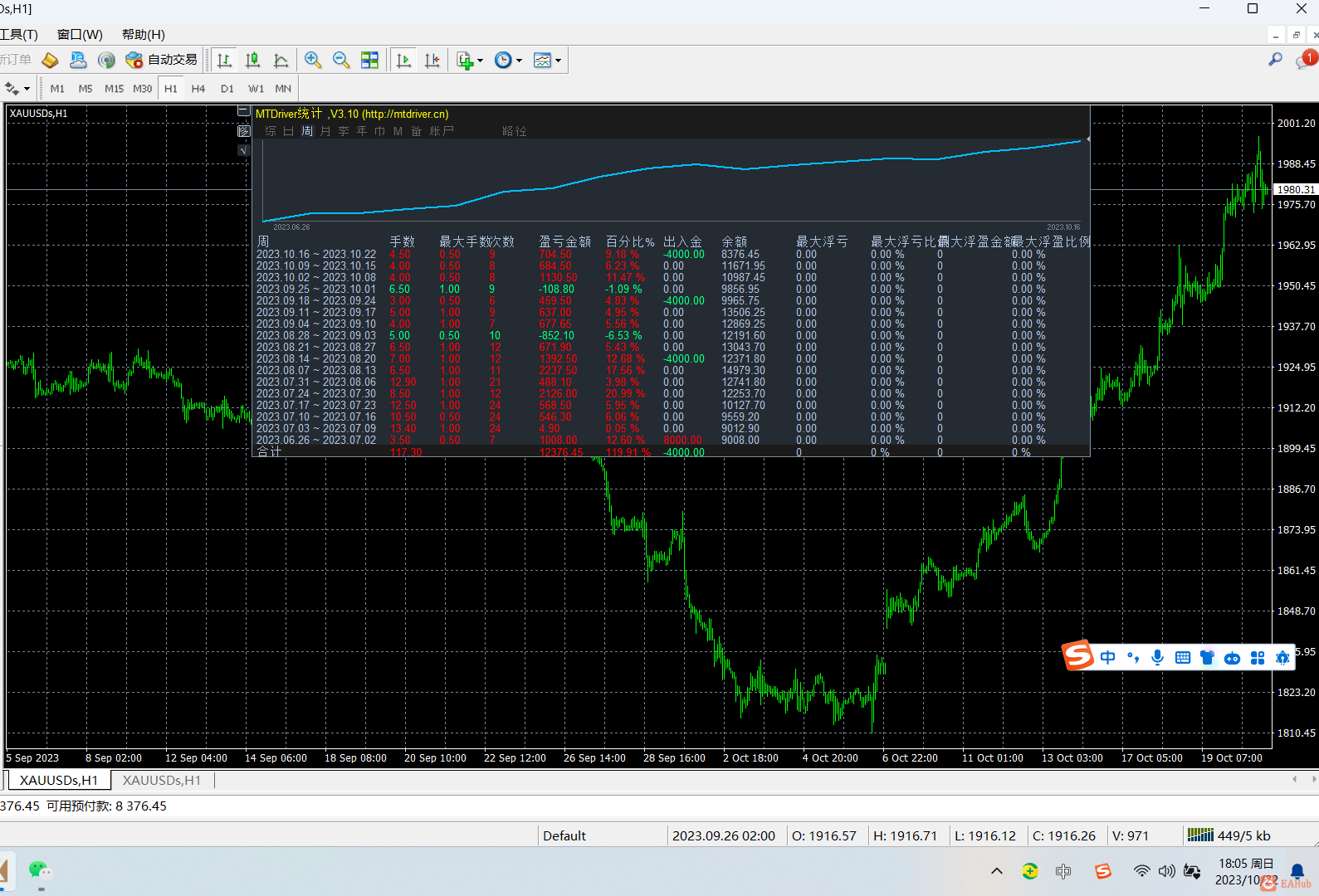
Task: Toggle chart auto scroll icon
Action: click(x=404, y=60)
